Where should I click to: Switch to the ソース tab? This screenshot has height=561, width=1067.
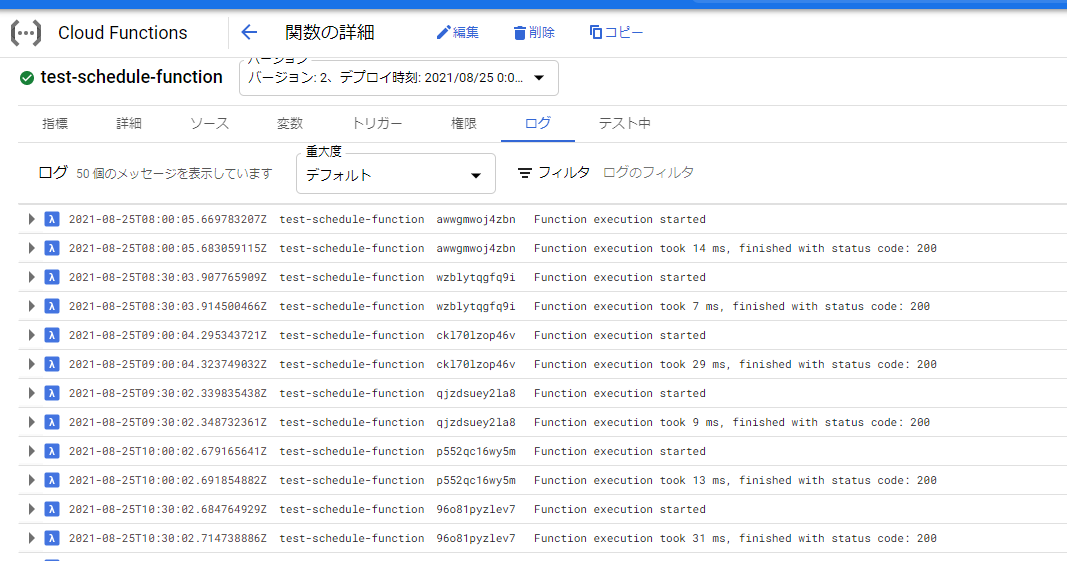210,123
